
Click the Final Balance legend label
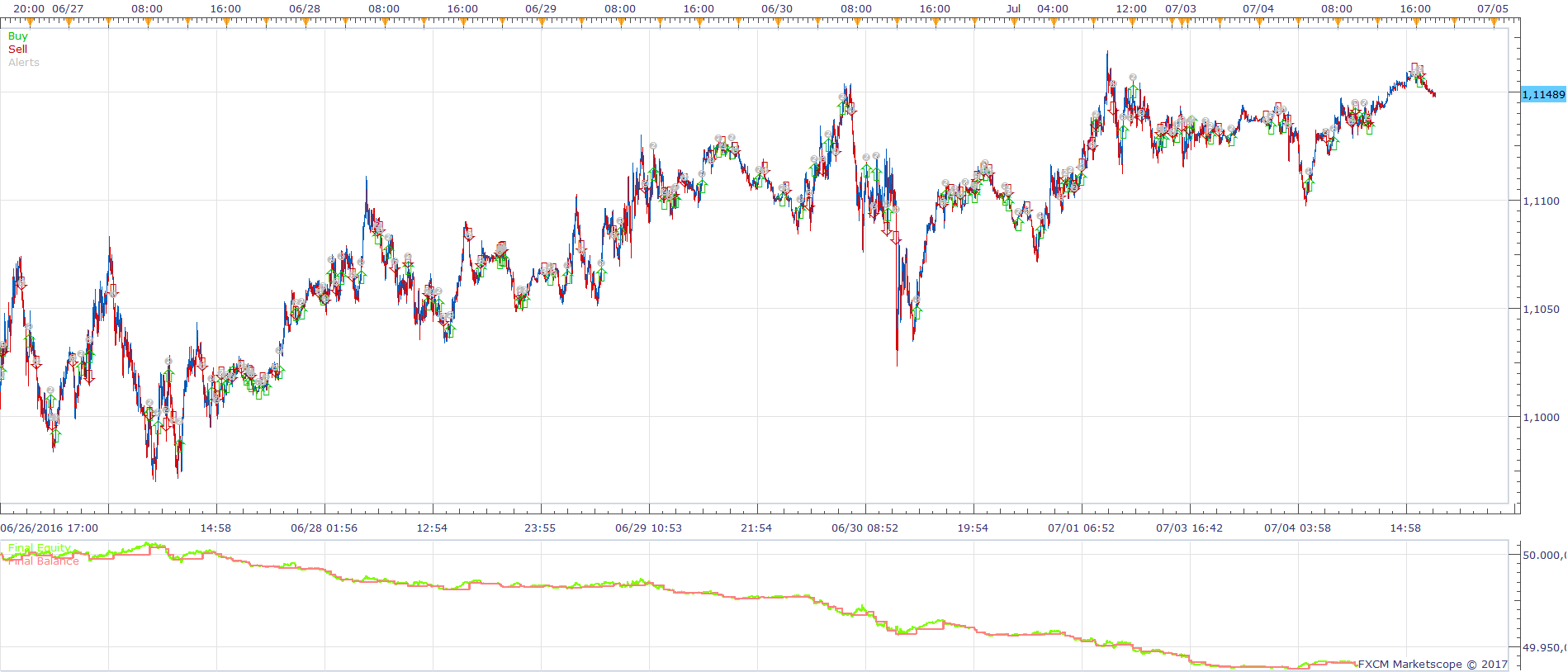pyautogui.click(x=44, y=561)
